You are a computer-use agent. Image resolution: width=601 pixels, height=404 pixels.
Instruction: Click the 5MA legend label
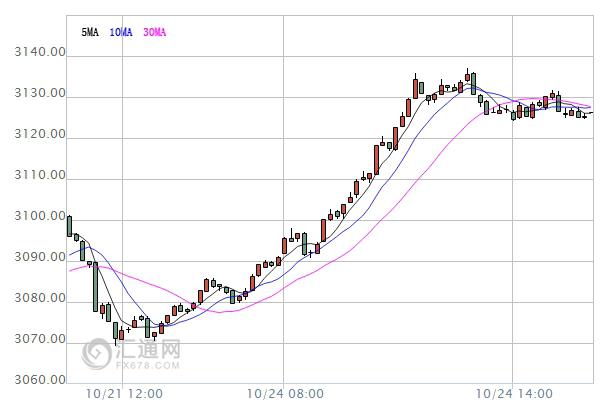[90, 32]
